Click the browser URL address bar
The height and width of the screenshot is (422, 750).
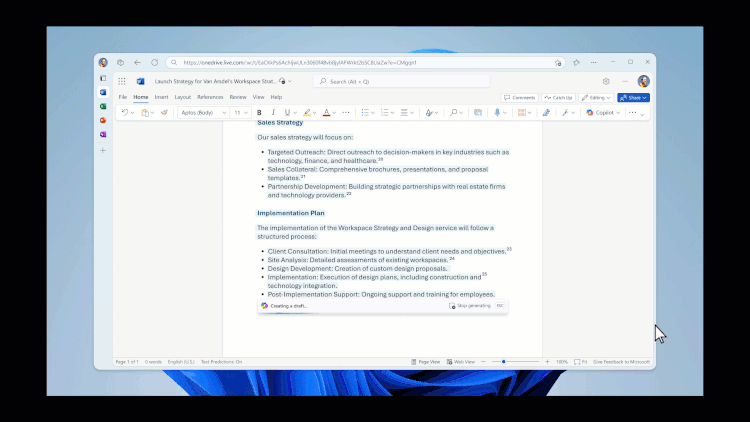[x=364, y=62]
